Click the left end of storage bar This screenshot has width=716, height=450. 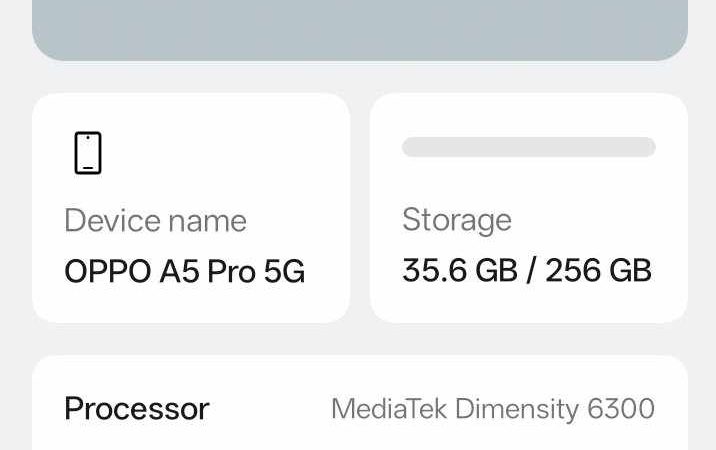click(x=412, y=147)
